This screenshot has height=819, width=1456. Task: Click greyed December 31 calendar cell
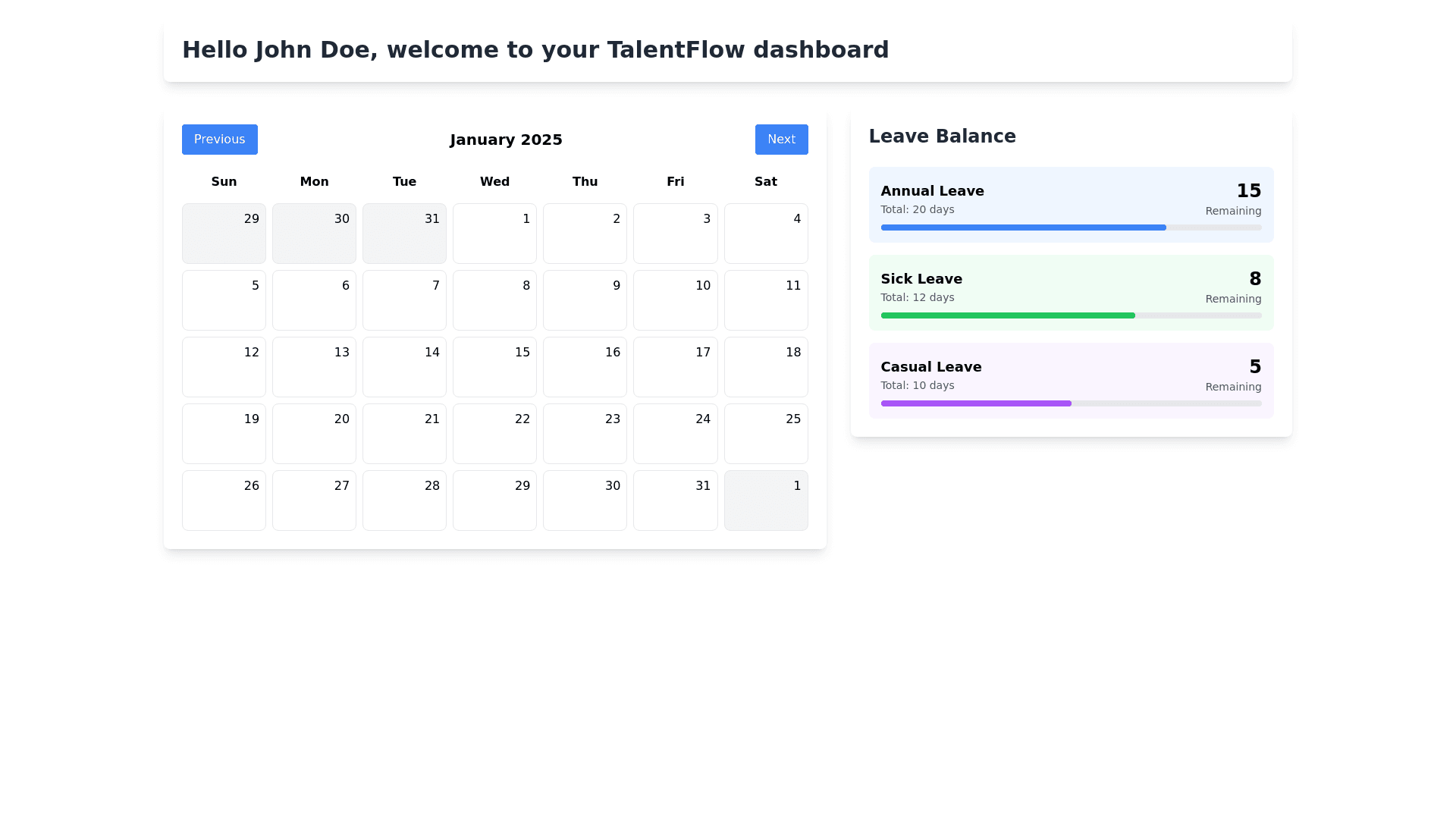click(x=404, y=234)
